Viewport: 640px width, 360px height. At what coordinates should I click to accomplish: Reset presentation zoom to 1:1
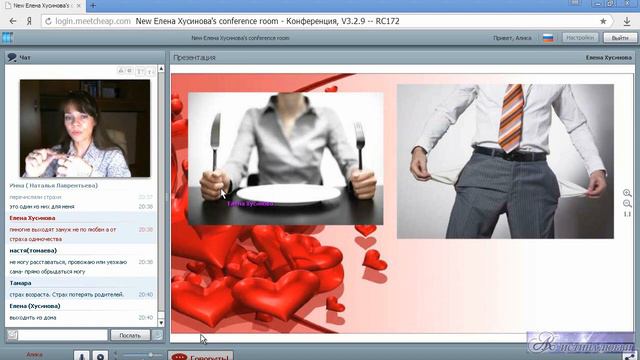click(627, 214)
